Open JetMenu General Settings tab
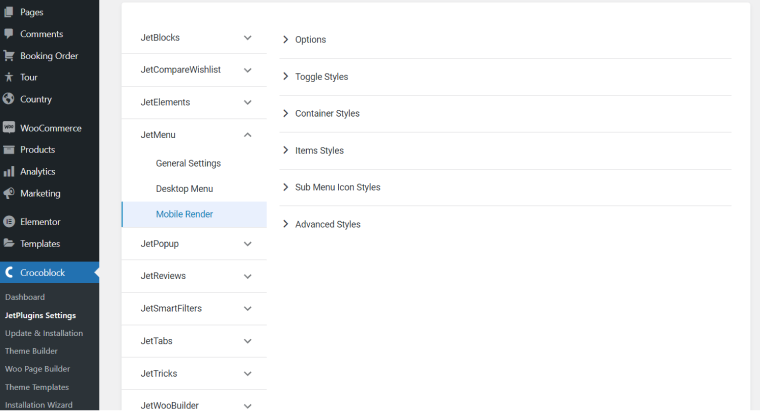The image size is (760, 411). coord(188,163)
